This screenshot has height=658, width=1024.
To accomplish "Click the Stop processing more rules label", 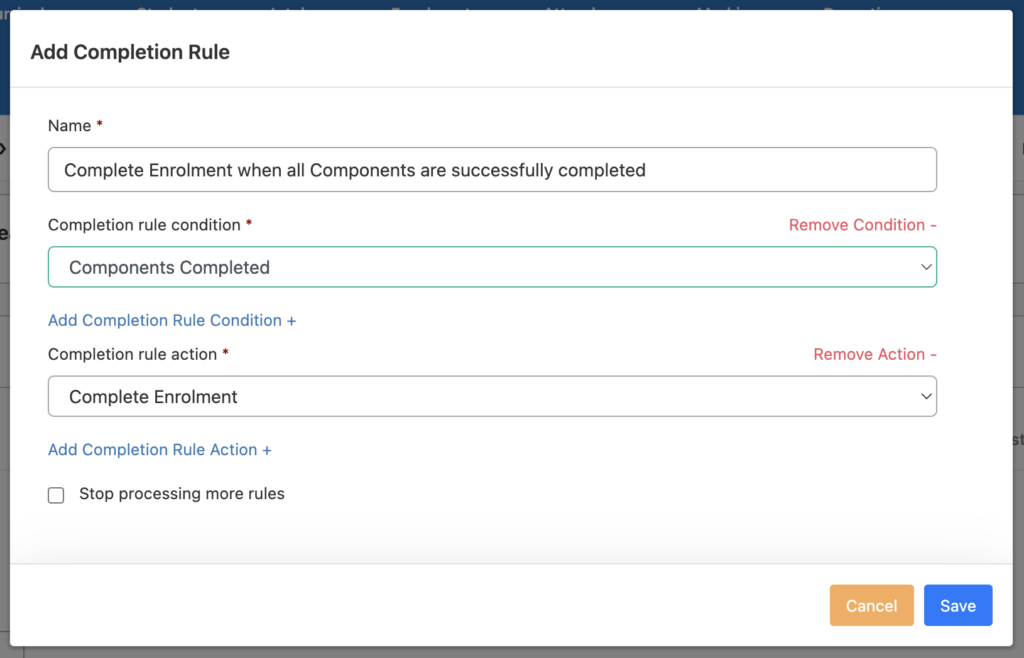I will point(182,494).
